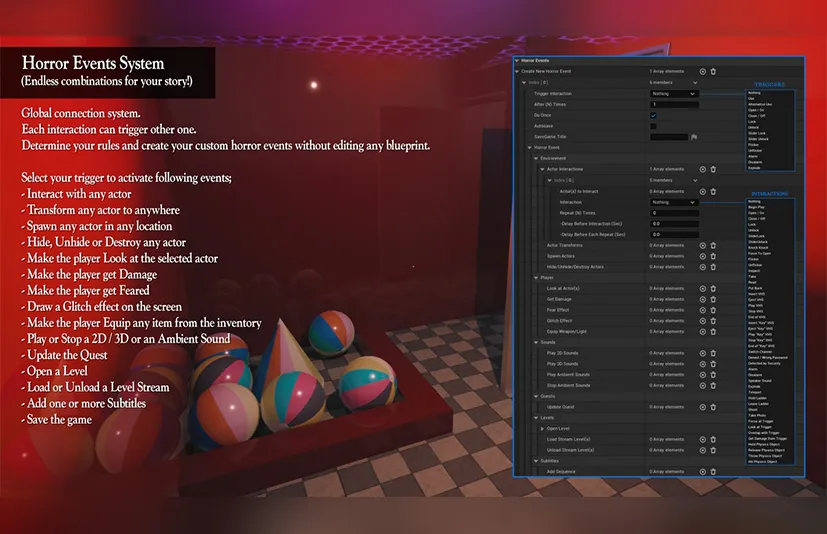Open the Trigger Interaction dropdown
This screenshot has width=827, height=534.
(x=674, y=94)
